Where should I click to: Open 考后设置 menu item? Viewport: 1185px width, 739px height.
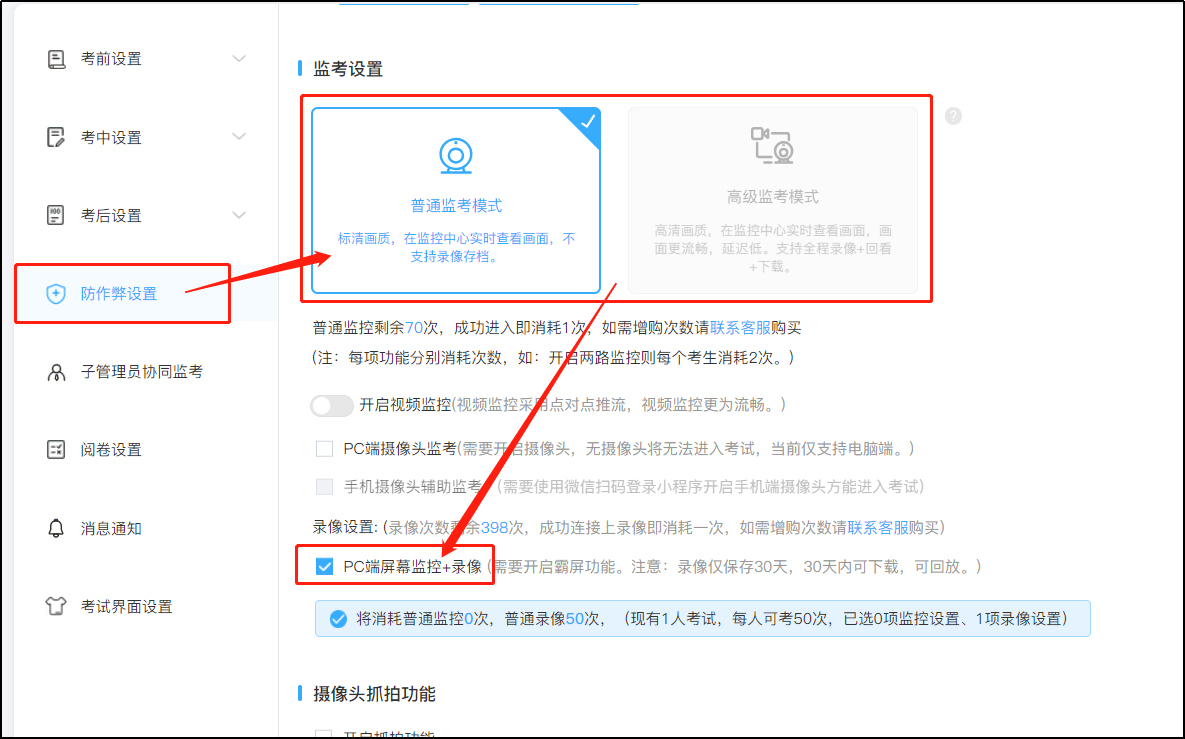[111, 215]
